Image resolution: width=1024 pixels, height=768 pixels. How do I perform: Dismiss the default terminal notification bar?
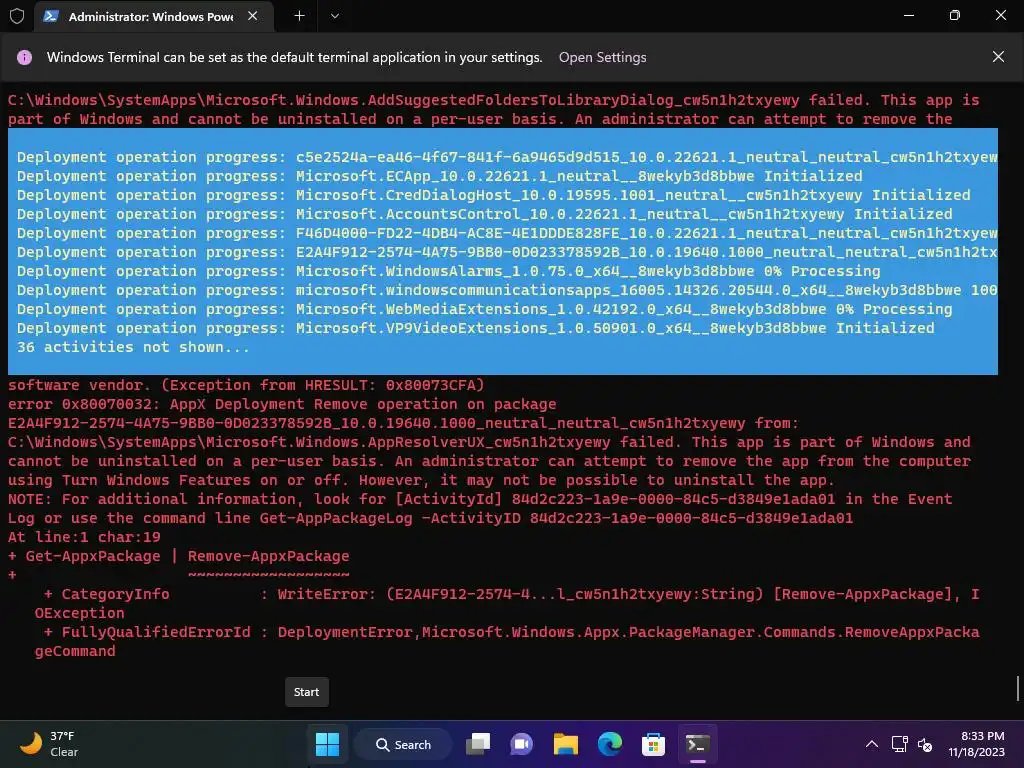tap(998, 57)
